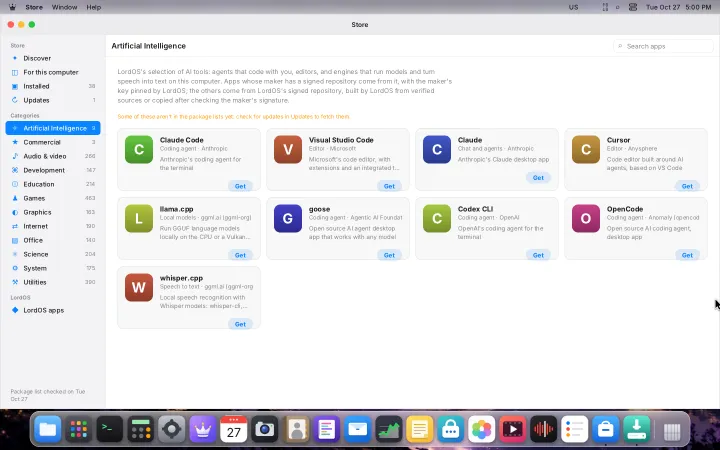Open the Window menu
Screen dimensions: 720x450
point(64,7)
